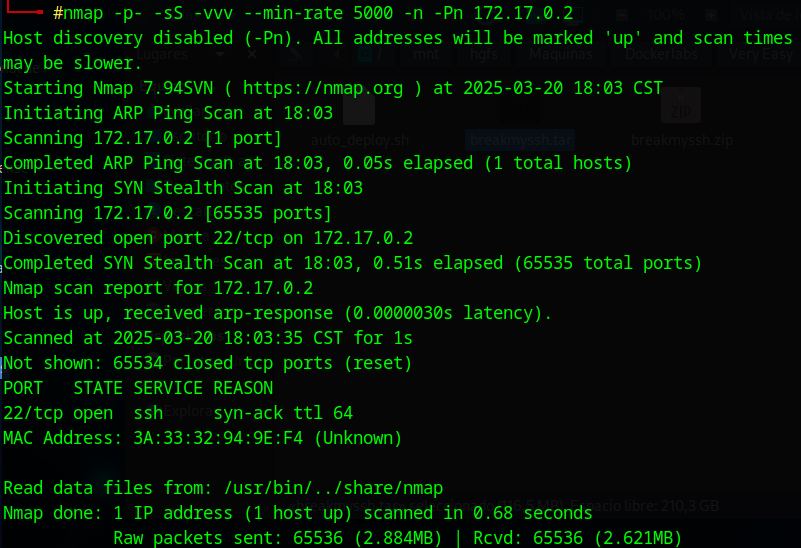Image resolution: width=801 pixels, height=548 pixels.
Task: Click the free-space status bar text
Action: (650, 506)
